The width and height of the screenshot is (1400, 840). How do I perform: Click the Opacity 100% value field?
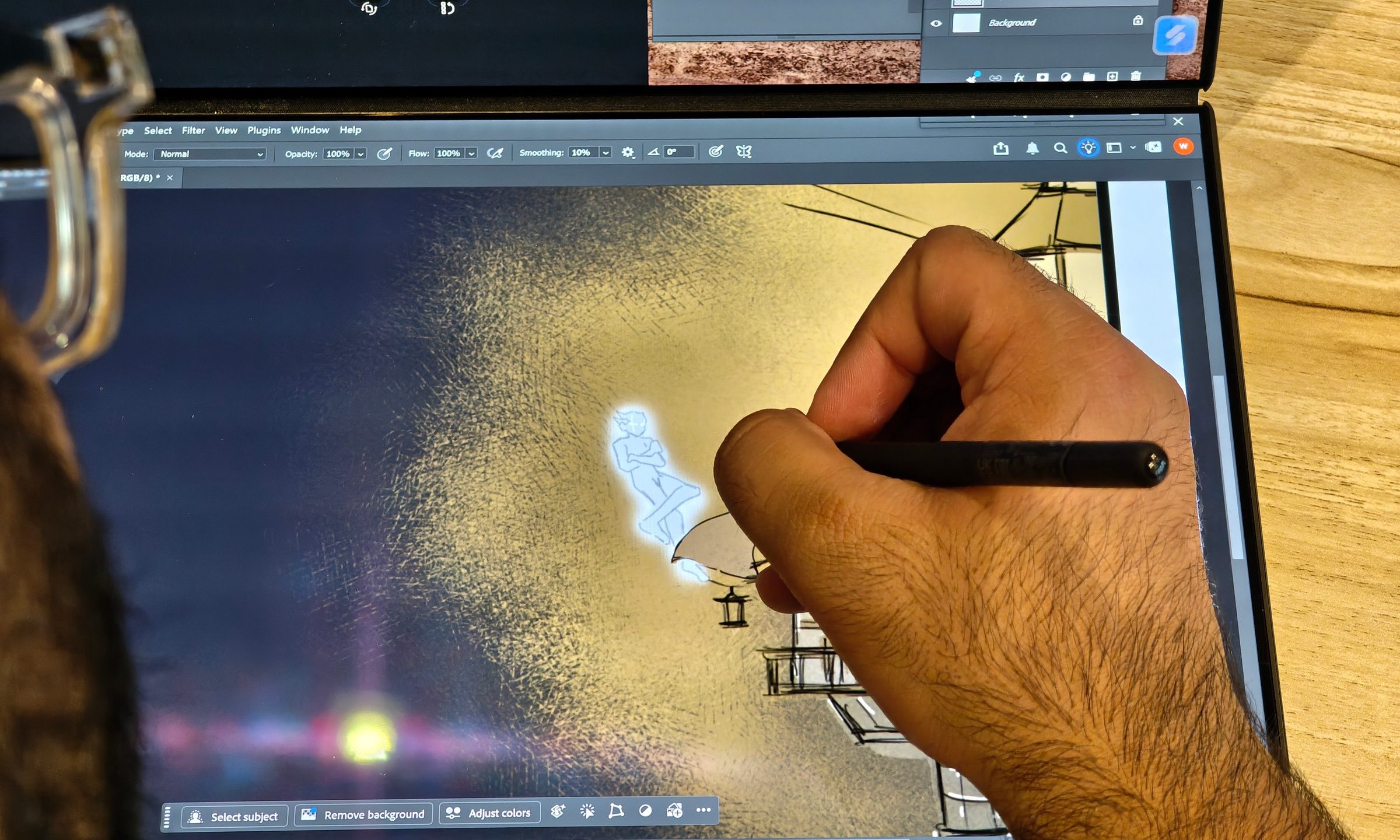pos(338,154)
